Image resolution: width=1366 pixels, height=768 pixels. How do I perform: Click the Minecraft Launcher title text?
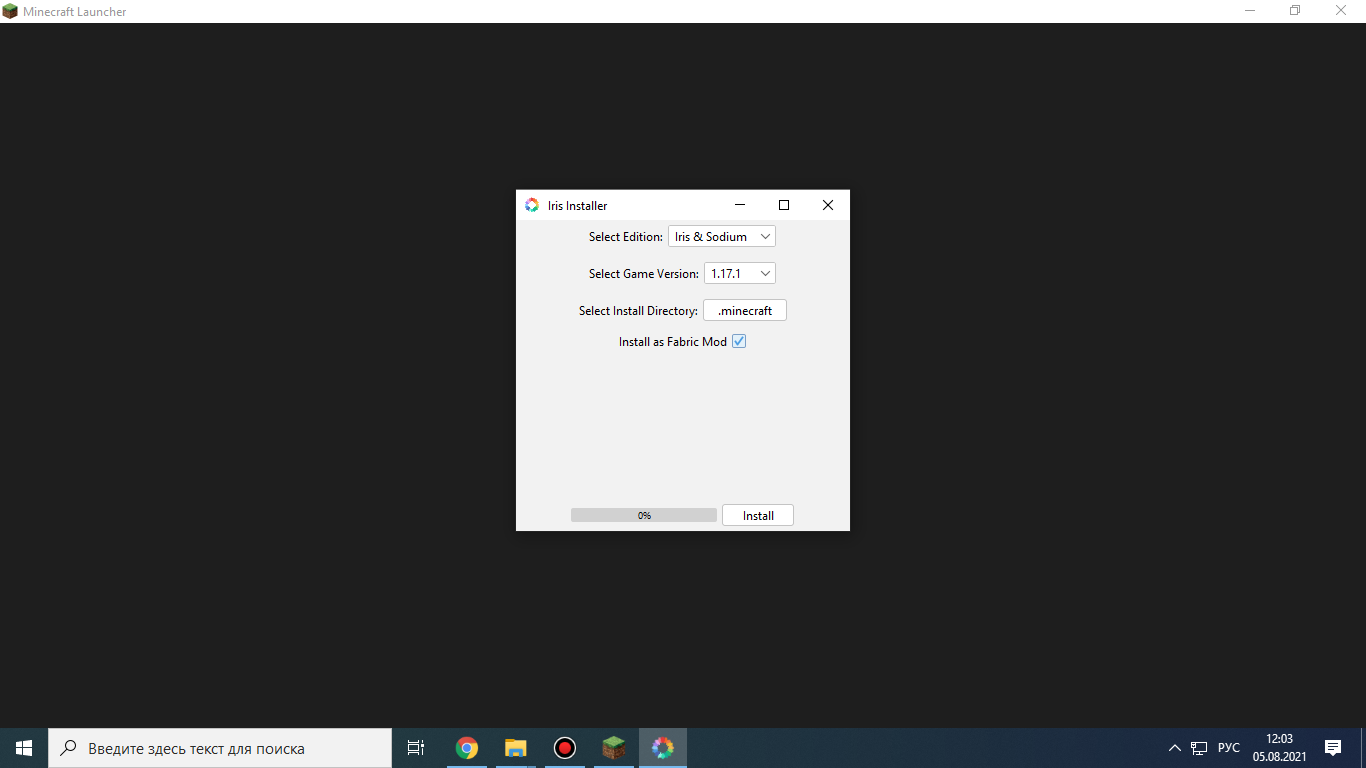pos(75,12)
